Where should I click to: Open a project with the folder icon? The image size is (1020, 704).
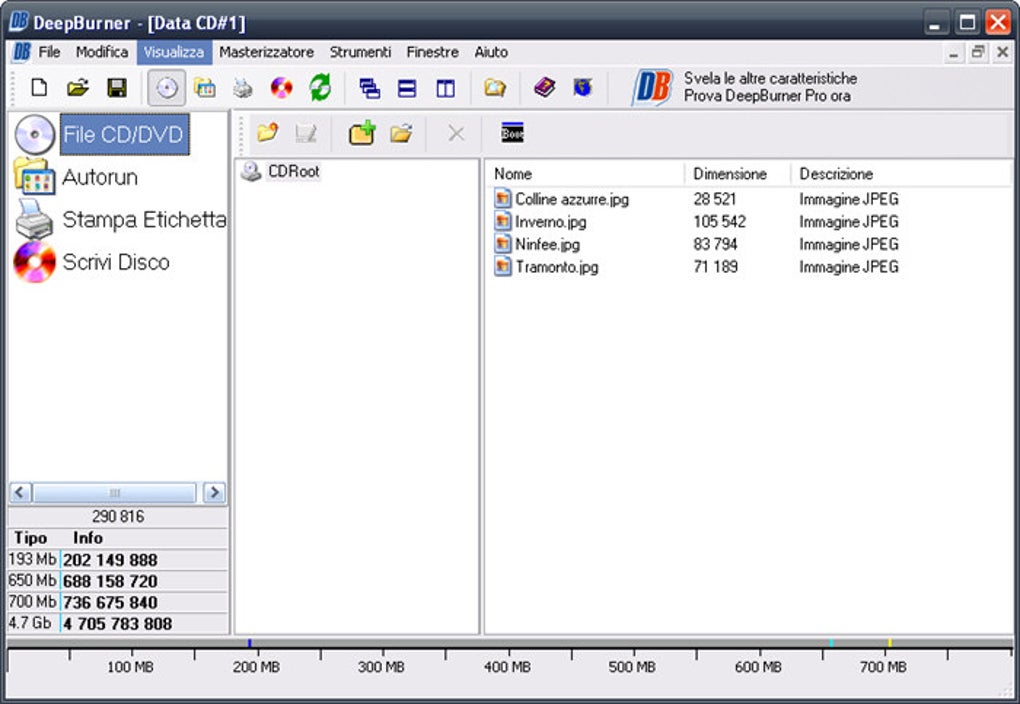click(x=78, y=88)
